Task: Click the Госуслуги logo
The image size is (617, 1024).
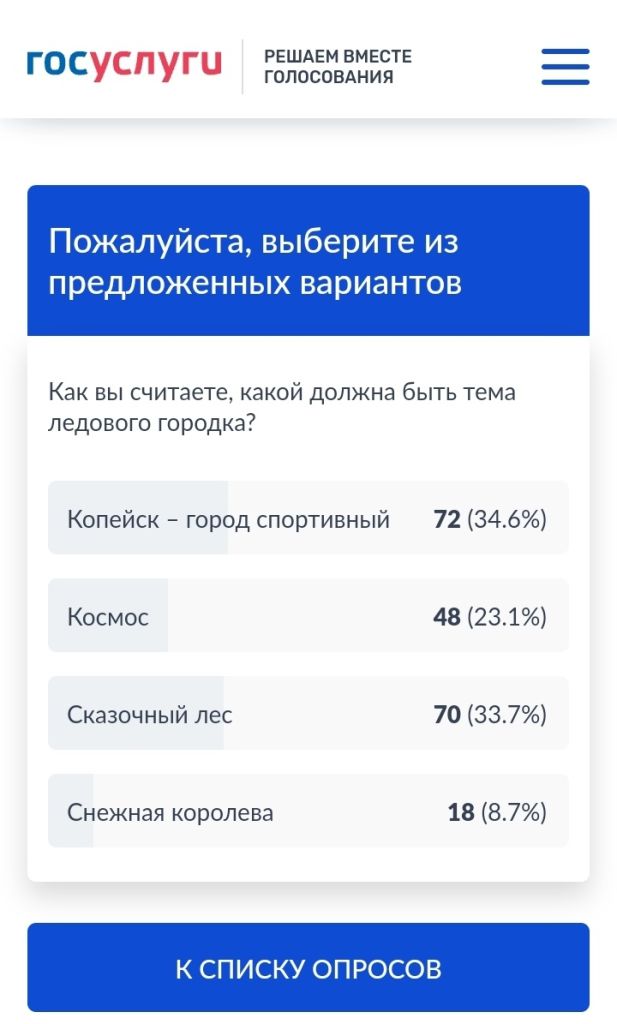Action: [x=124, y=65]
